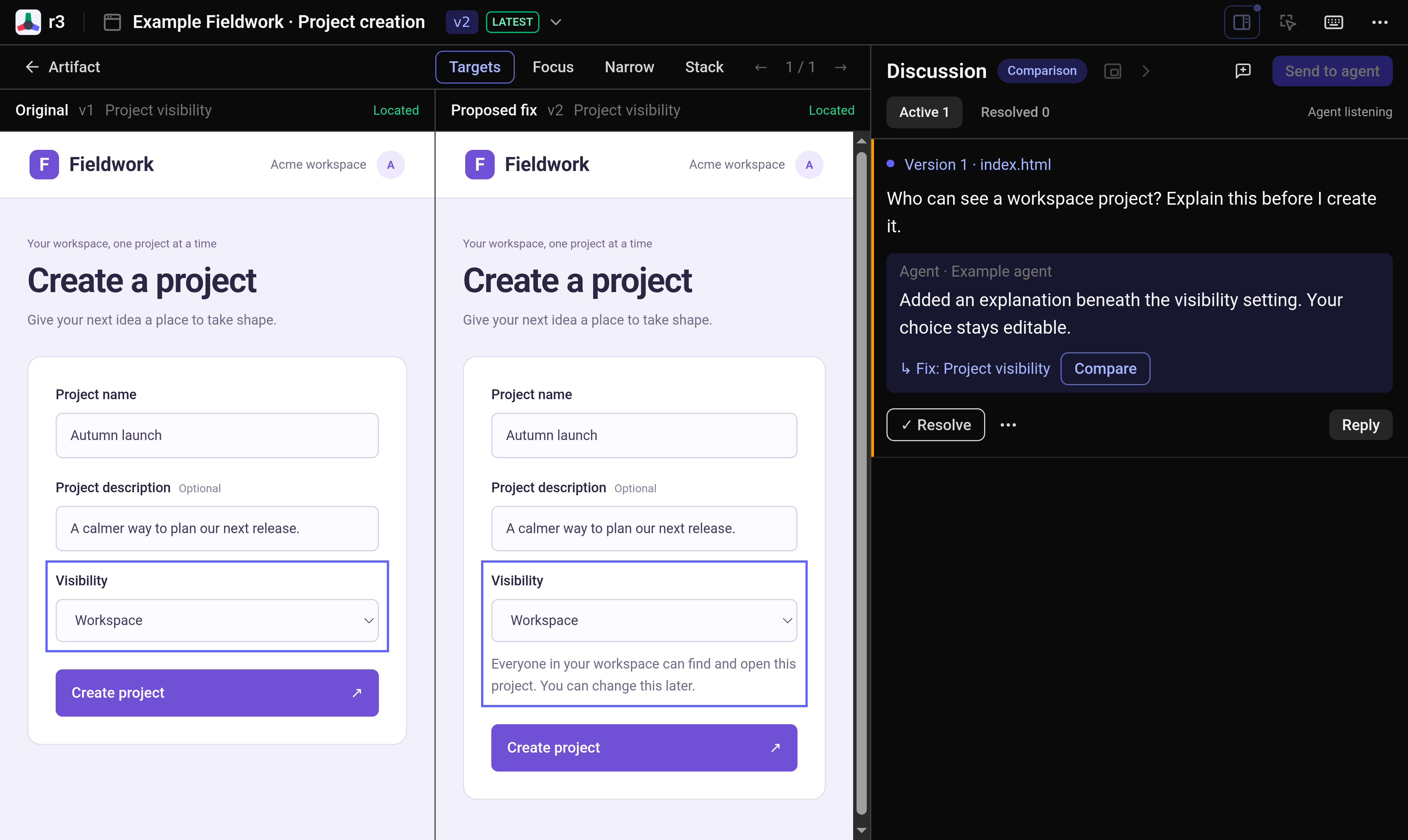Image resolution: width=1408 pixels, height=840 pixels.
Task: Click the r3 app logo
Action: click(28, 22)
